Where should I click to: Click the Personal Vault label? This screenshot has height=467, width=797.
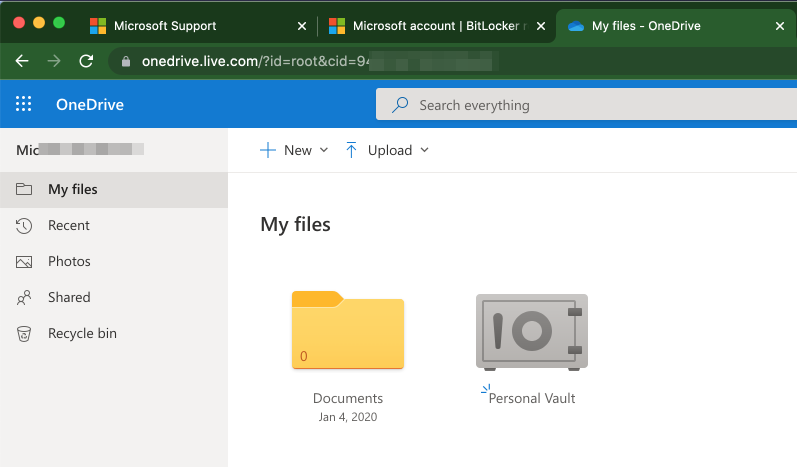coord(532,398)
